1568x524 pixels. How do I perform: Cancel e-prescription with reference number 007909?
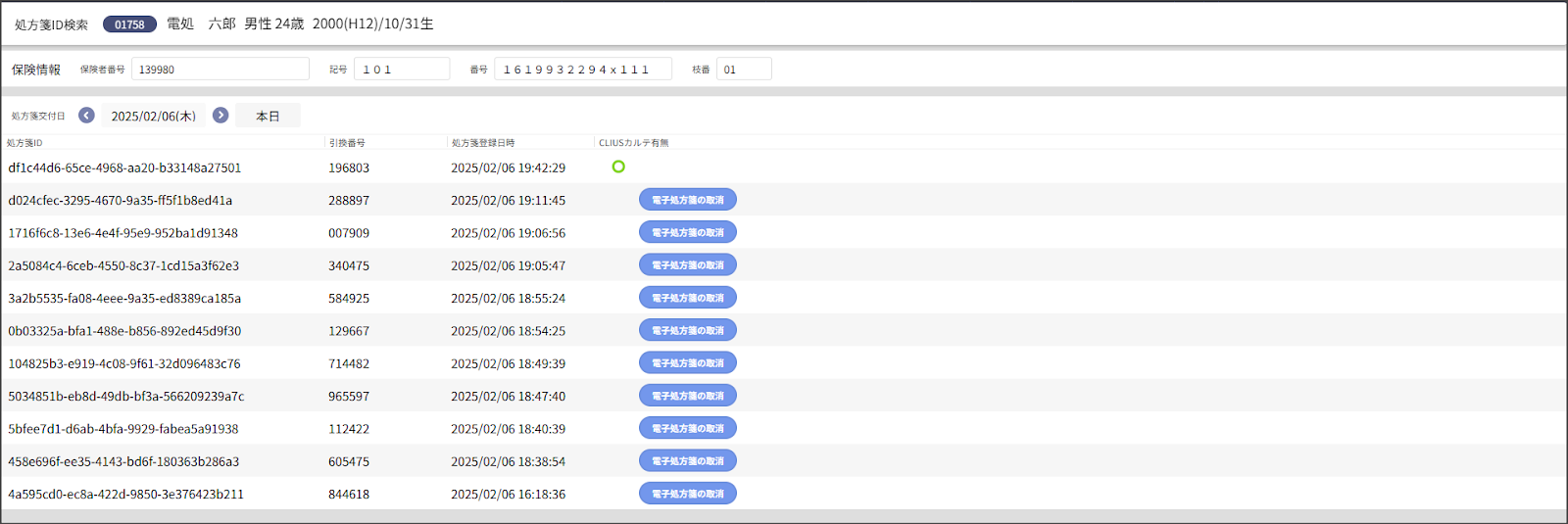point(687,233)
